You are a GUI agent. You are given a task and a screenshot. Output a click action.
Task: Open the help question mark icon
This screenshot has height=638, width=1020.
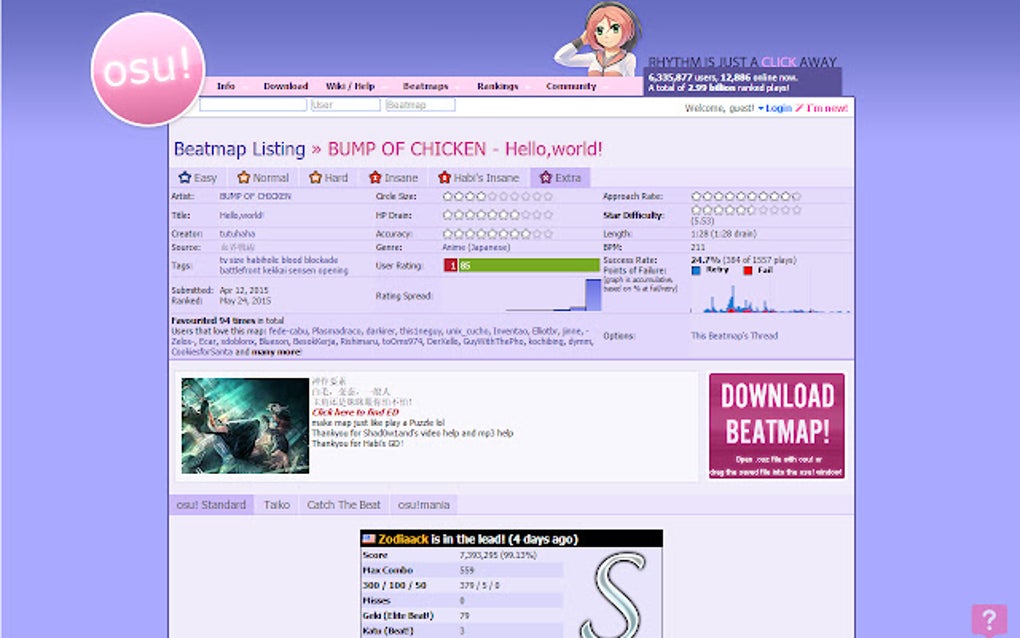[989, 620]
